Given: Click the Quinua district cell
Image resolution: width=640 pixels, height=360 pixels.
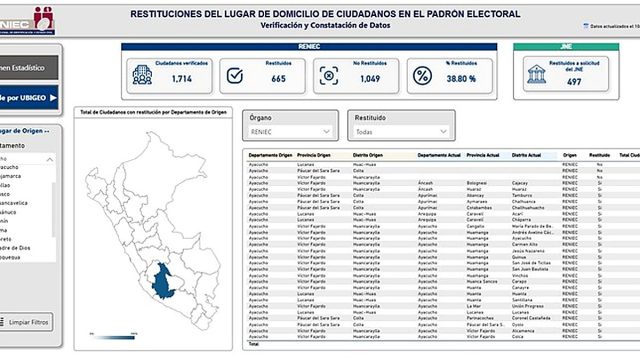Looking at the screenshot, I should 519,257.
